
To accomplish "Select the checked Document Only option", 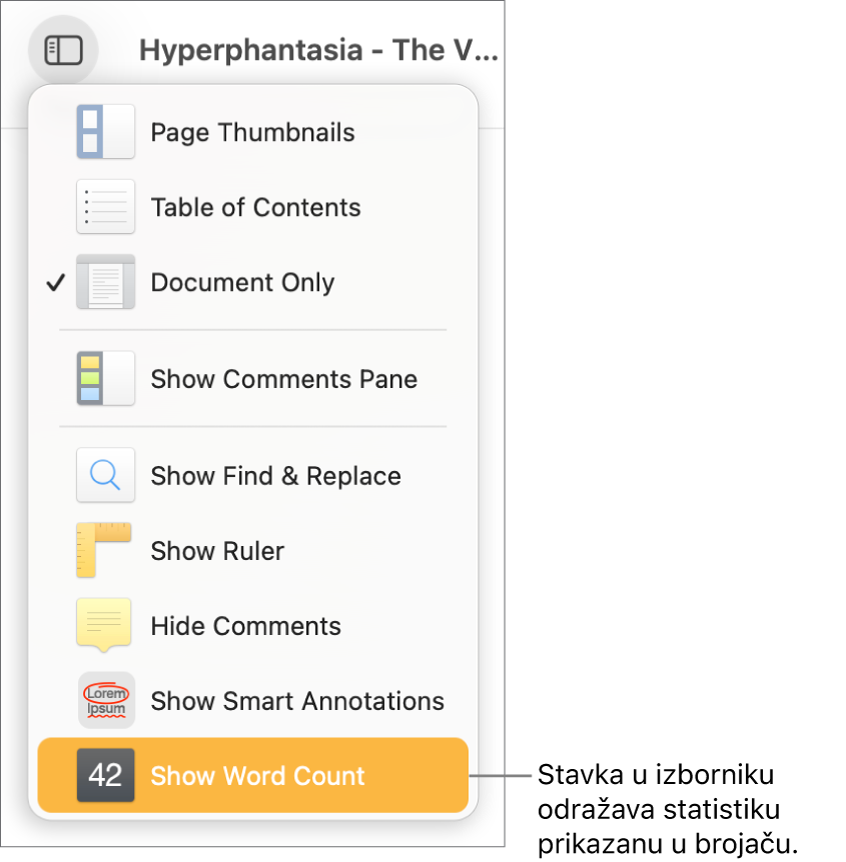I will 242,282.
